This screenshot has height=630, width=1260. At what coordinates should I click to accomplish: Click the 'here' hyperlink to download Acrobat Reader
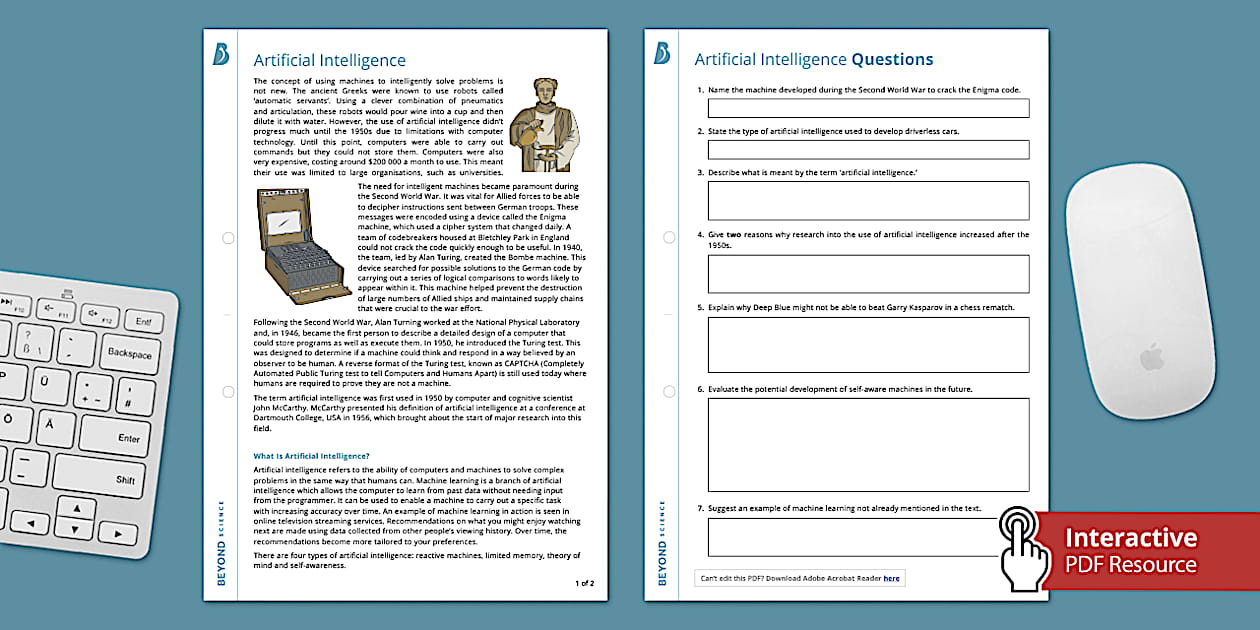893,578
